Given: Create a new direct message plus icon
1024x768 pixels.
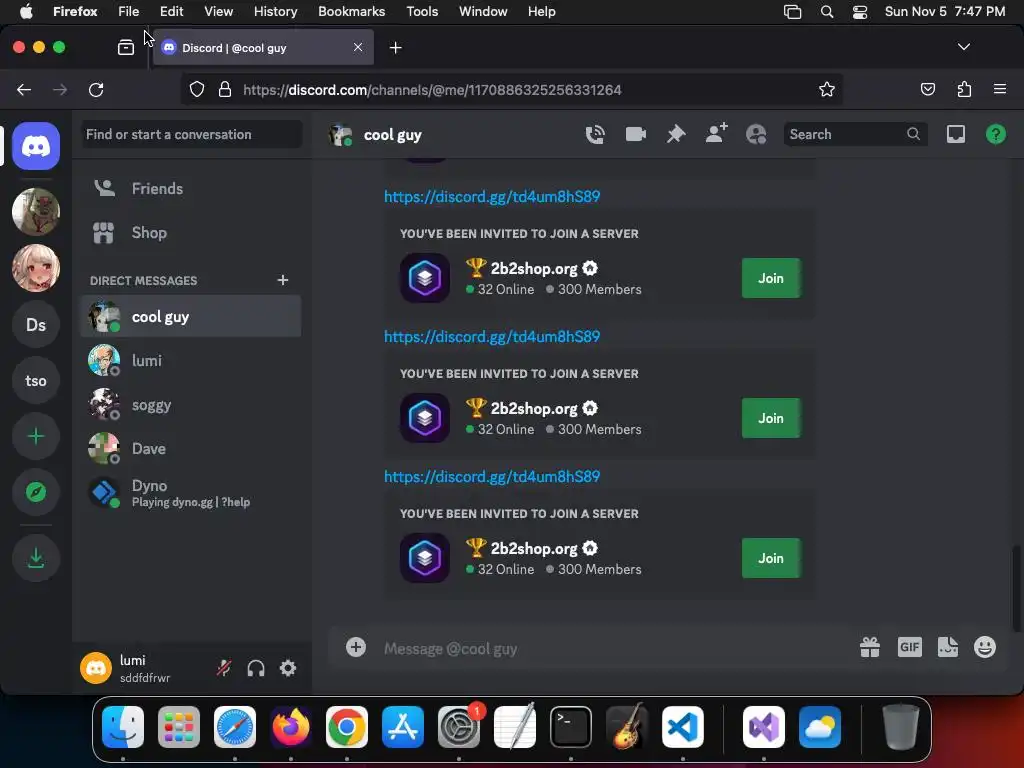Looking at the screenshot, I should [283, 280].
